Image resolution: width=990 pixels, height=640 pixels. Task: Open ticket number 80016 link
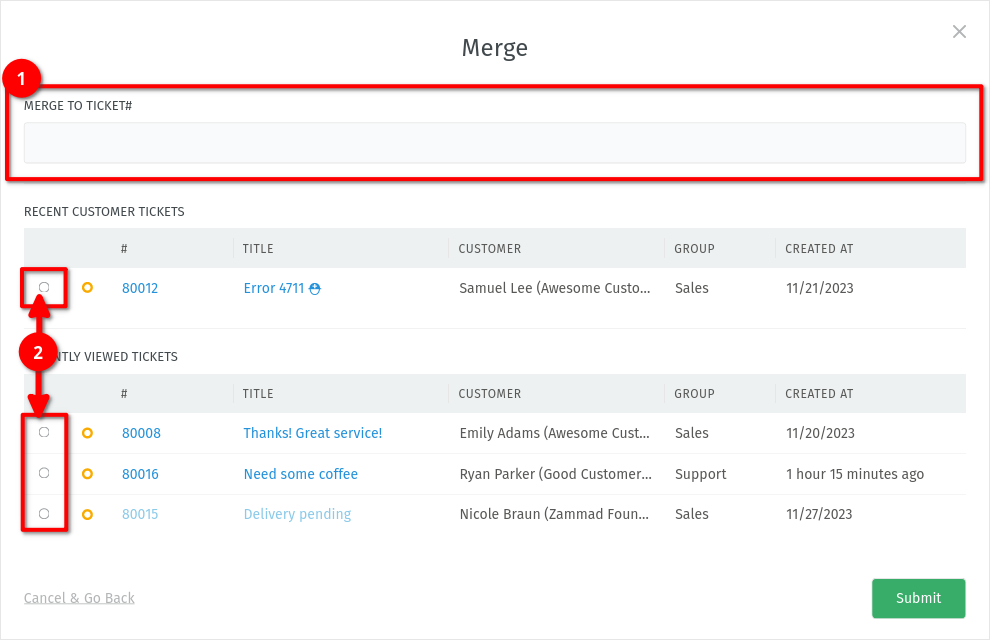coord(140,474)
